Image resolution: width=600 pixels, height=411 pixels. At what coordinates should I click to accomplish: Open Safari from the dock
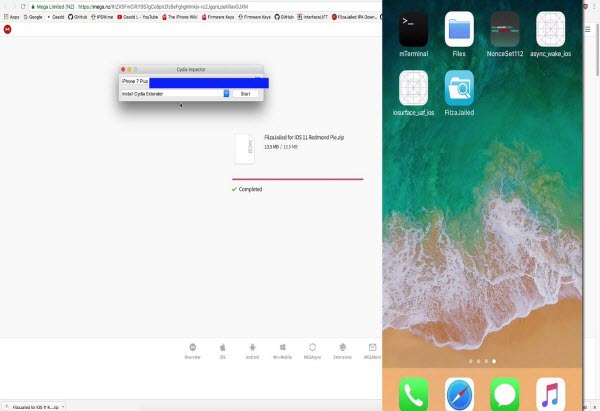pos(459,395)
